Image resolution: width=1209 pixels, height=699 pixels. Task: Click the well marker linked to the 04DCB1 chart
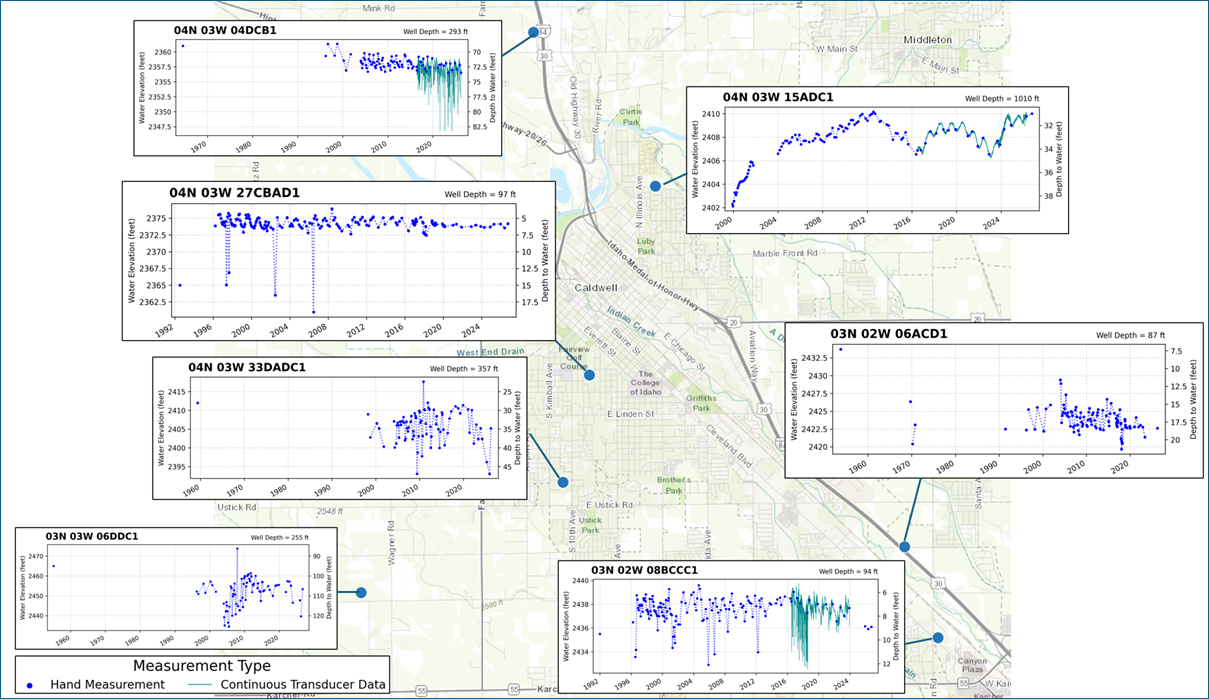(533, 33)
